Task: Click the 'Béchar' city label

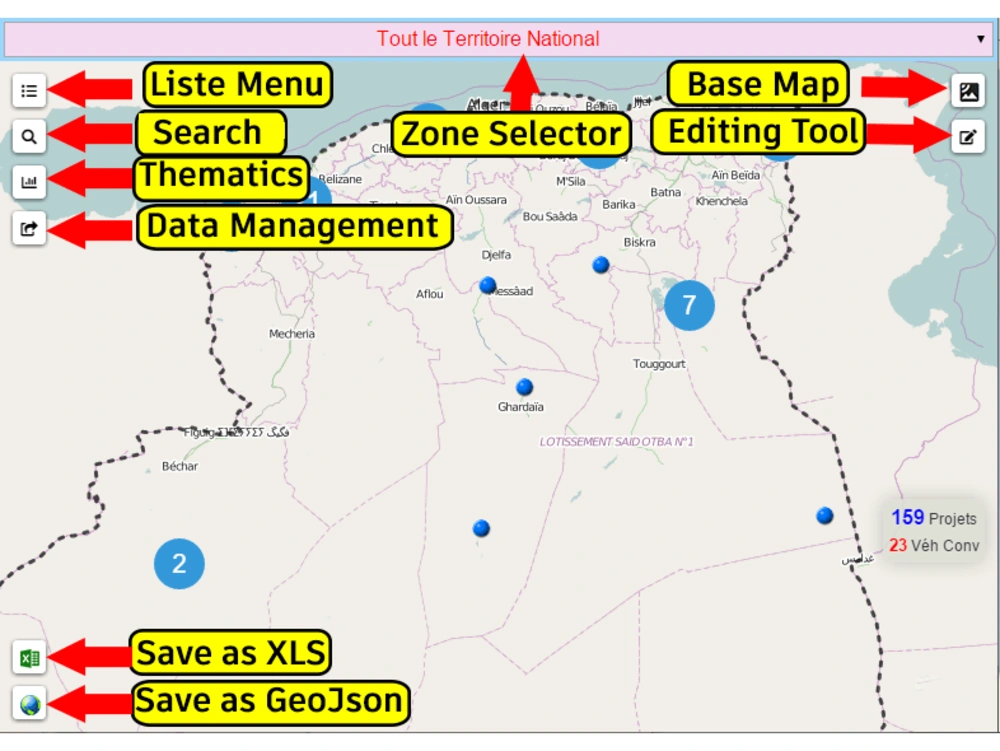Action: pyautogui.click(x=180, y=466)
